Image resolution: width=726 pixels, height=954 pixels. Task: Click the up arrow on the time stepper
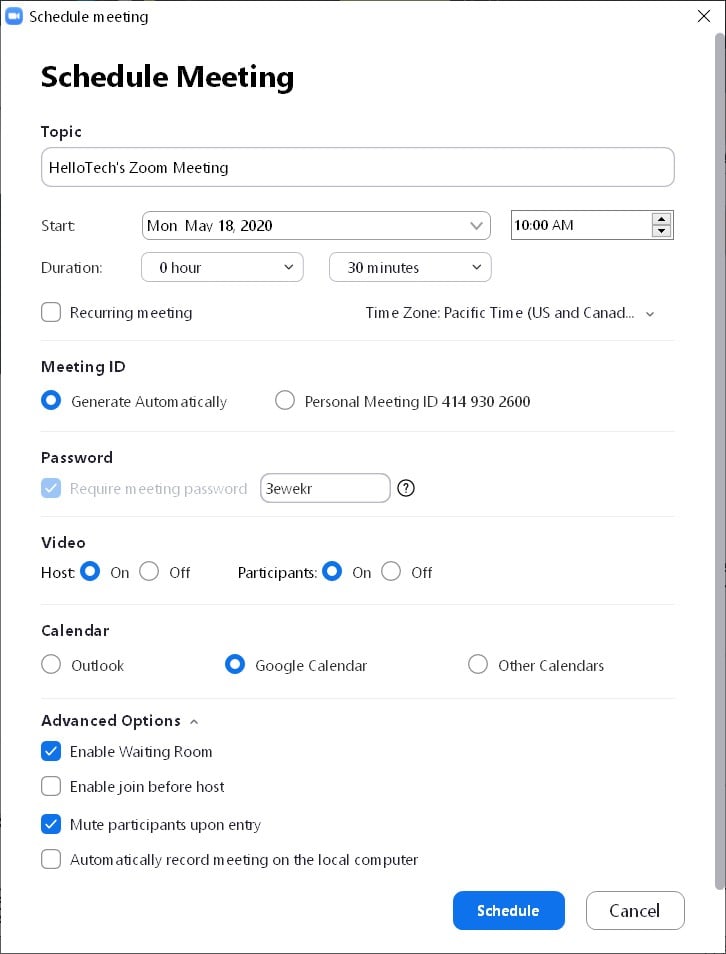point(662,219)
